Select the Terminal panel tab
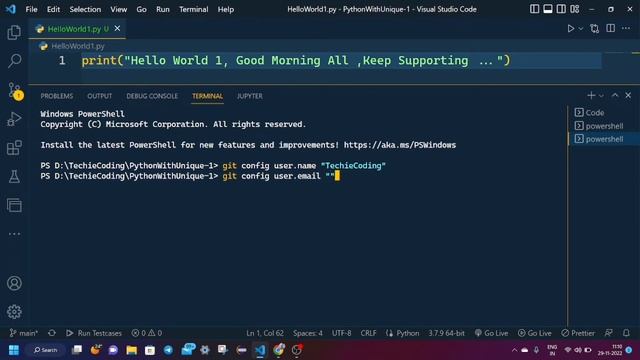Image resolution: width=640 pixels, height=360 pixels. pyautogui.click(x=207, y=96)
